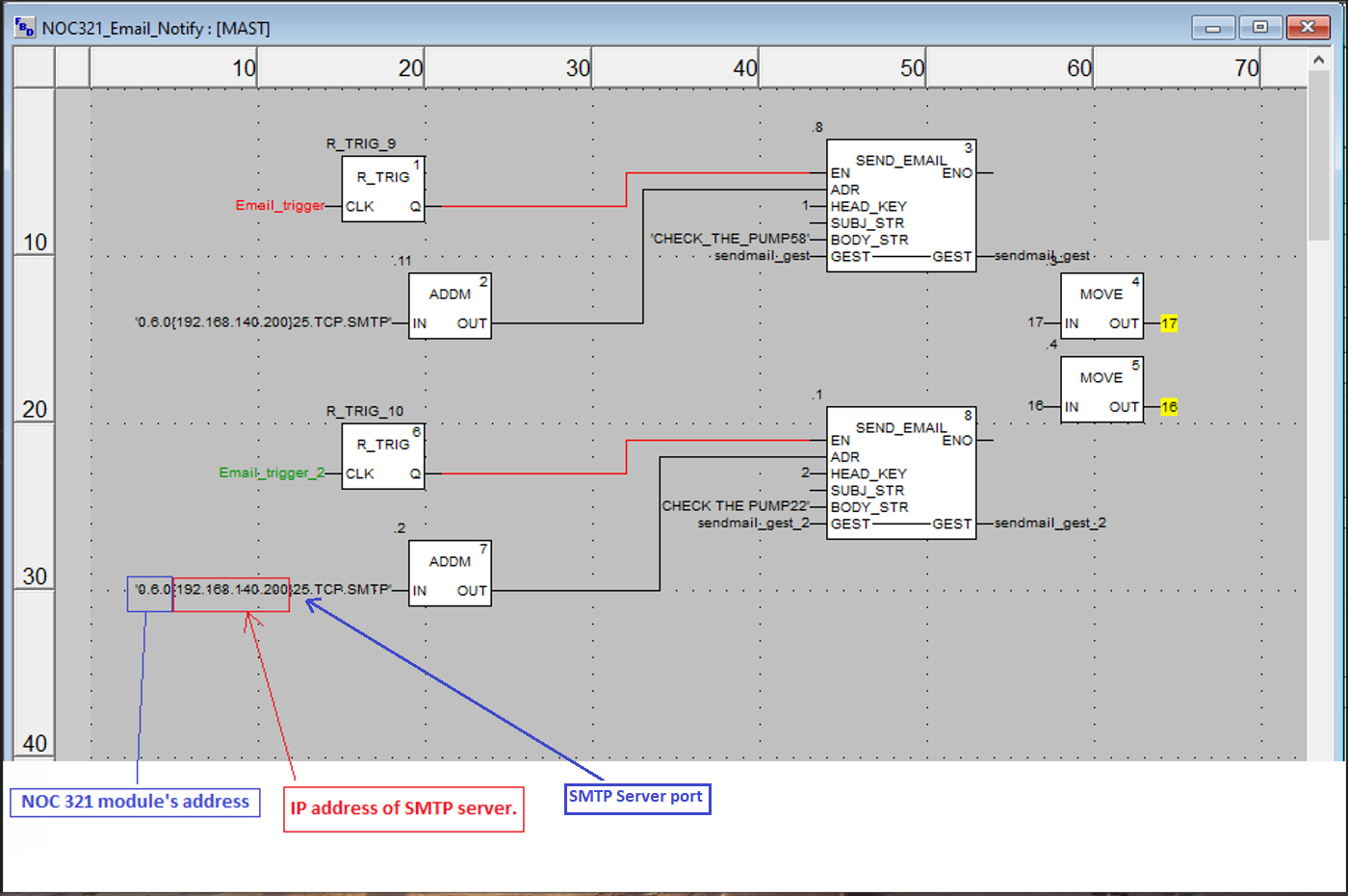
Task: Select the red link from R_TRIG_9 Q to EN
Action: (627, 190)
